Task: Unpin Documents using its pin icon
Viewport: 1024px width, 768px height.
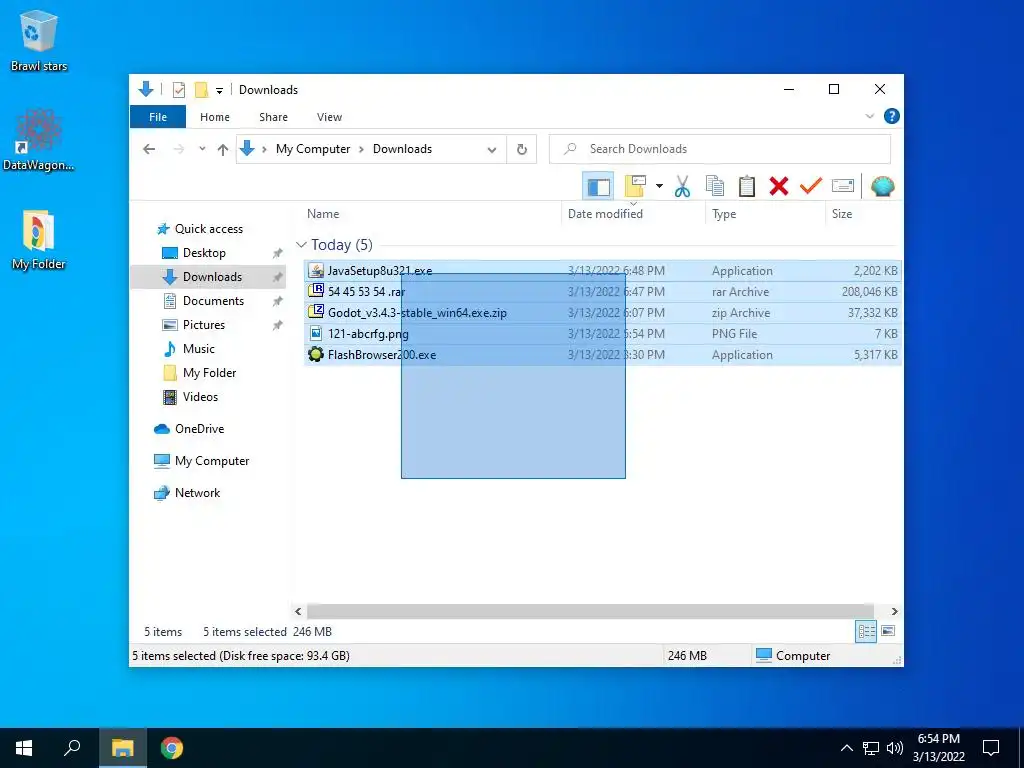Action: pyautogui.click(x=278, y=301)
